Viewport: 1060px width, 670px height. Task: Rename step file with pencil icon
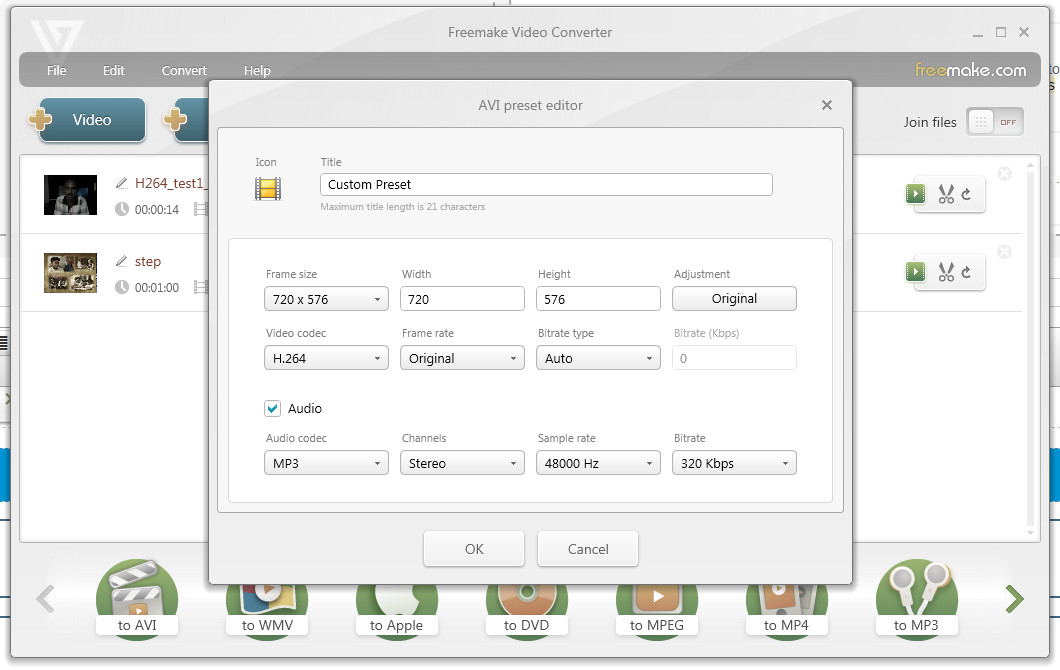(x=122, y=261)
